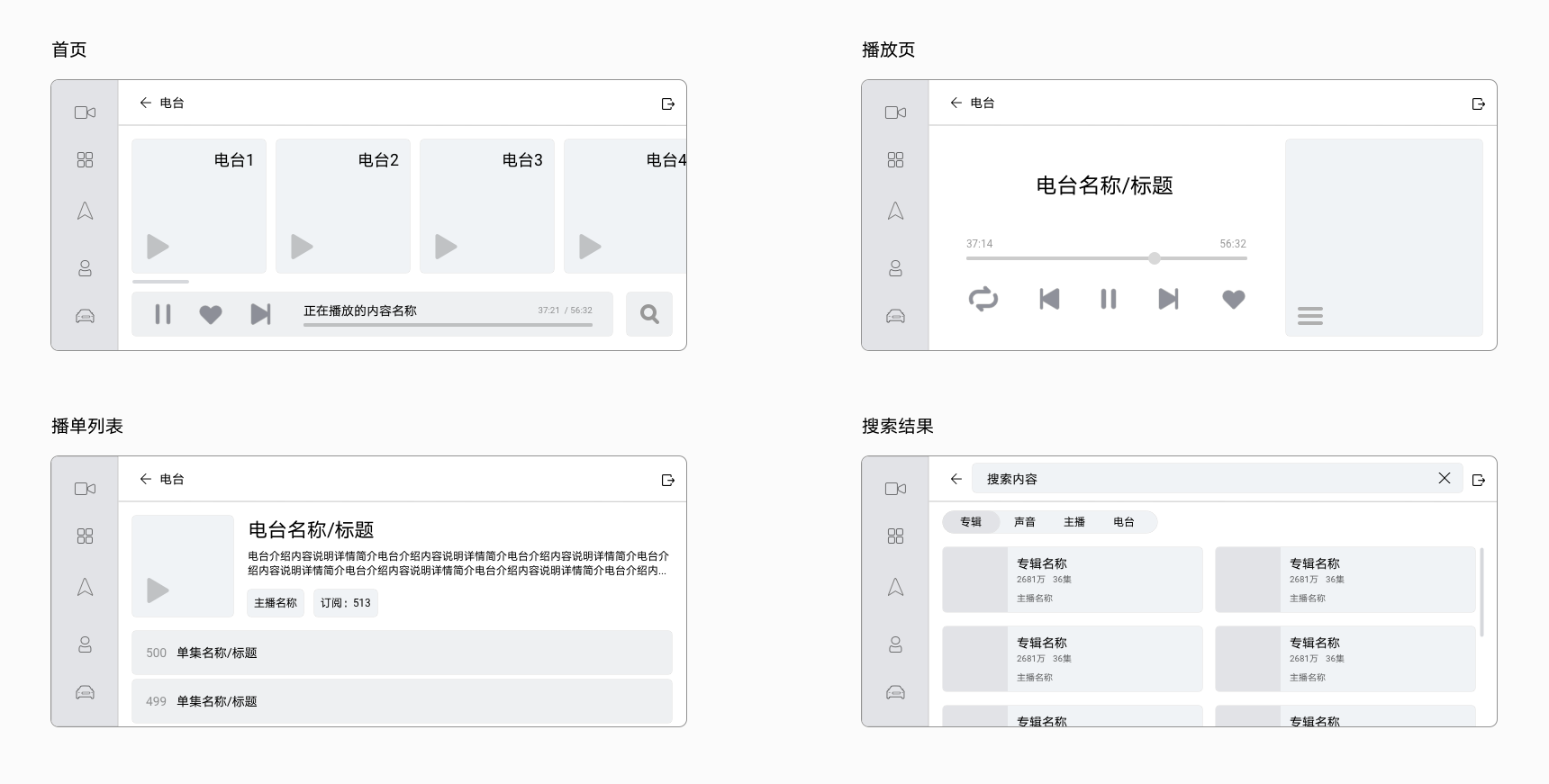This screenshot has width=1549, height=784.
Task: Select episode 499 单集名称/标题
Action: click(402, 701)
